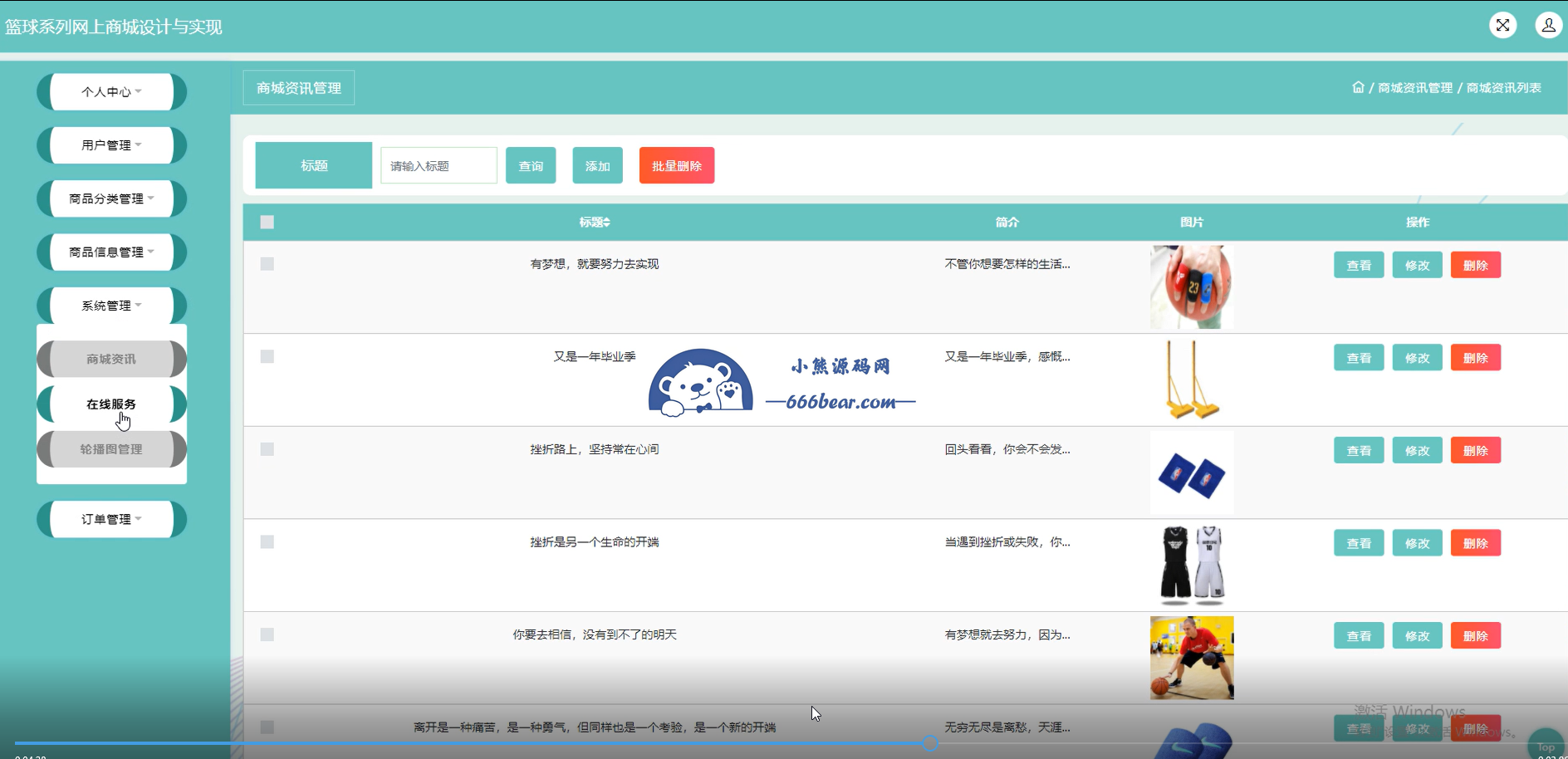Screen dimensions: 1568x759
Task: Edit the 挫折路上，坚持常在心间 article
Action: click(x=1417, y=450)
